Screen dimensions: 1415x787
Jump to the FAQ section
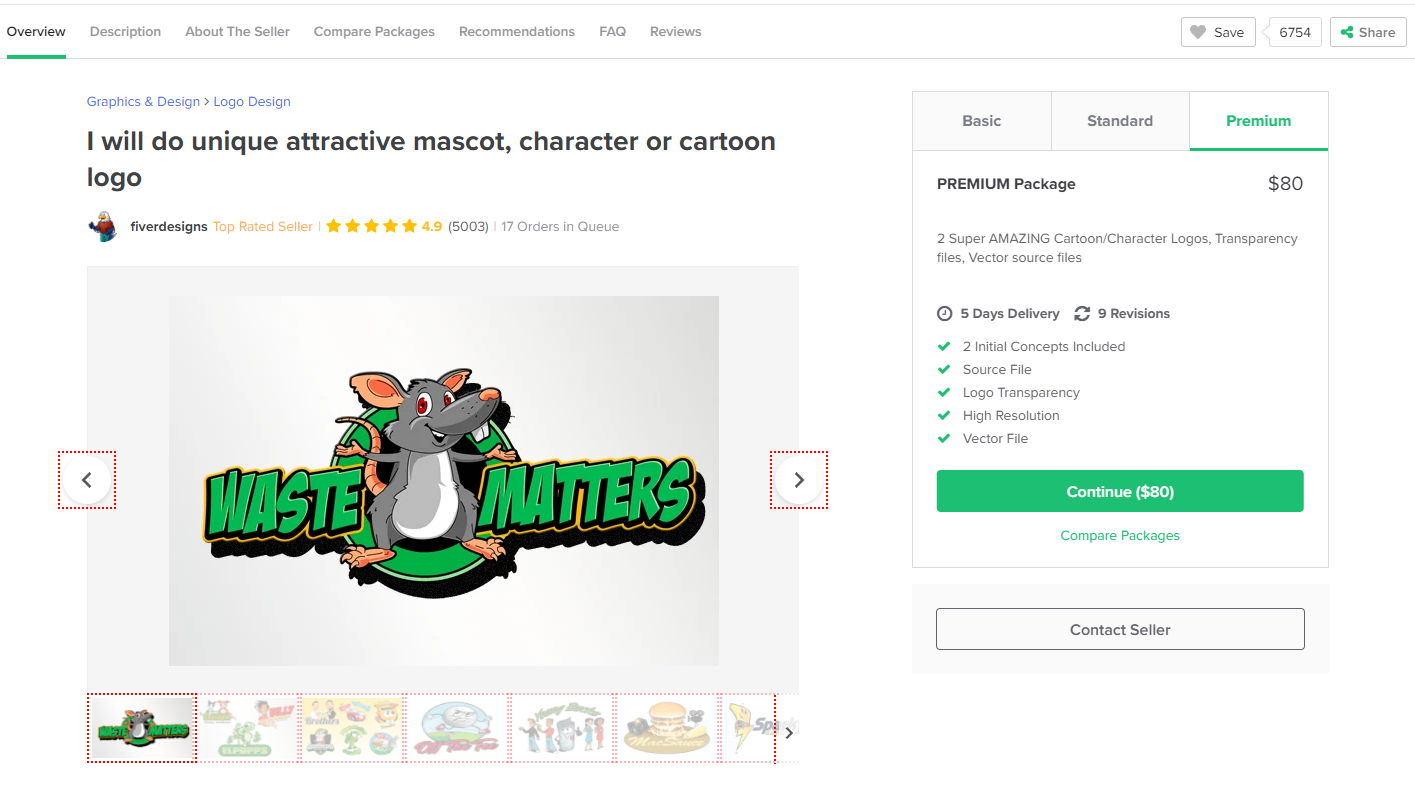(613, 32)
